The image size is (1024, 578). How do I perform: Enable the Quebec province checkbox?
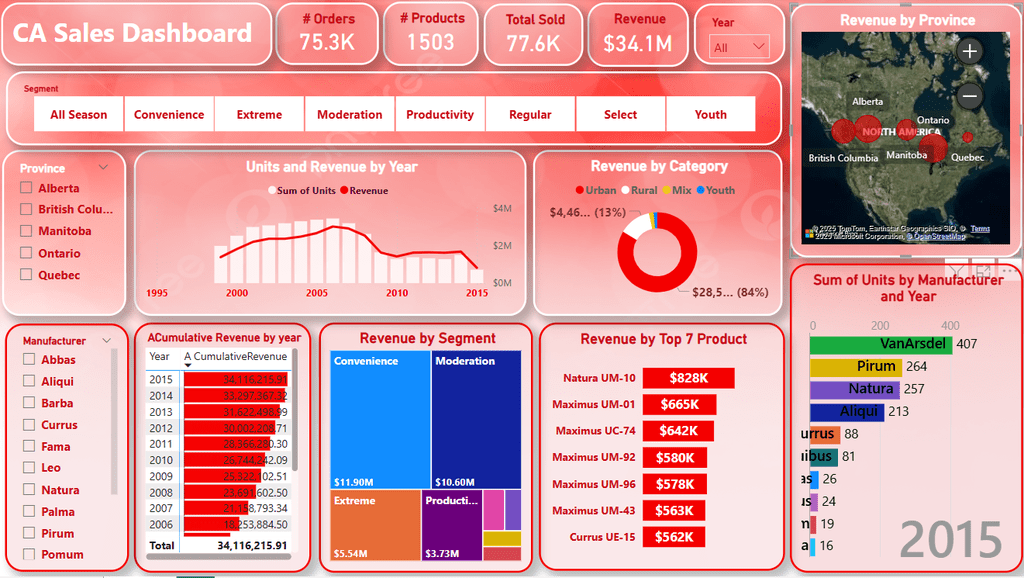[x=26, y=274]
